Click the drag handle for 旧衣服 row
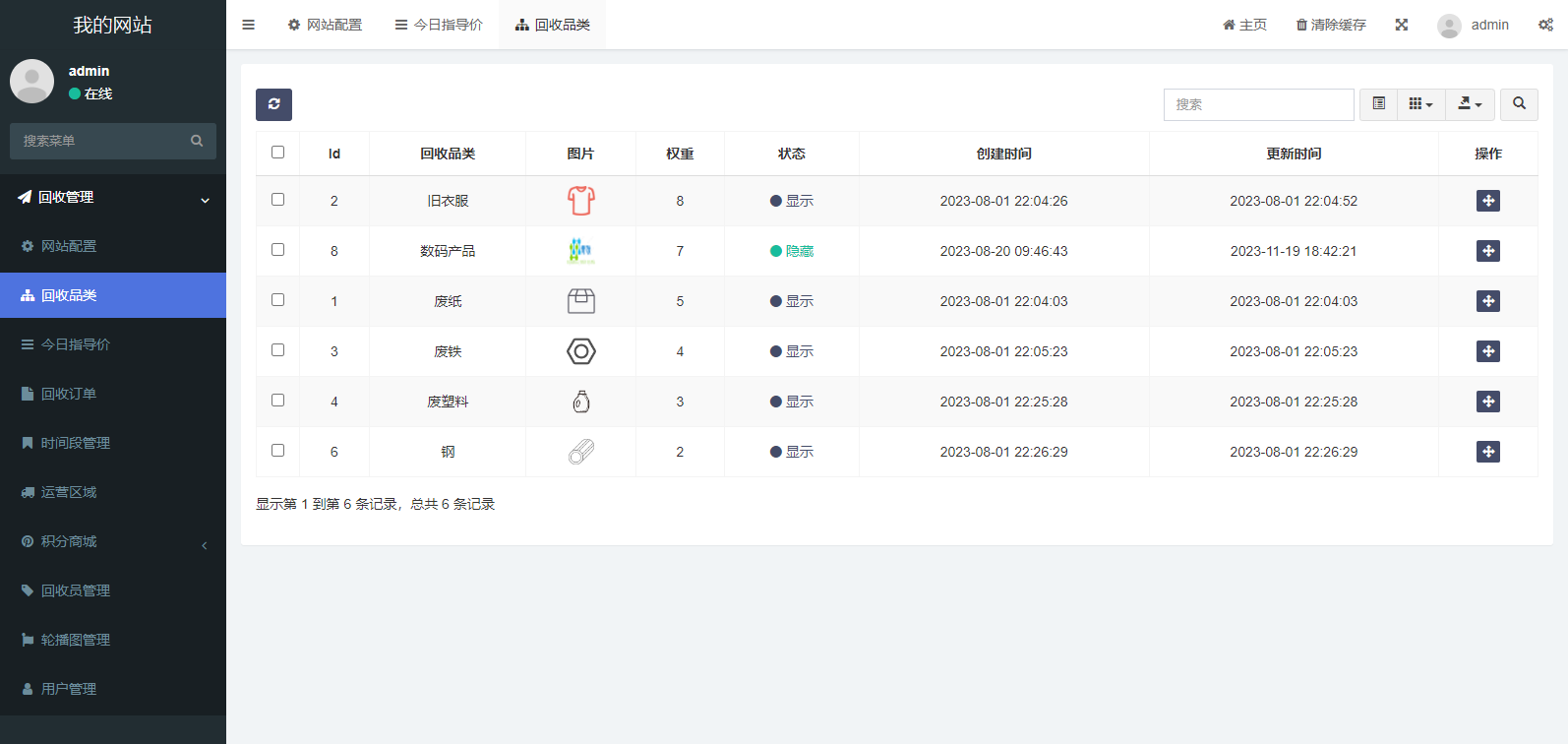This screenshot has height=744, width=1568. point(1487,201)
